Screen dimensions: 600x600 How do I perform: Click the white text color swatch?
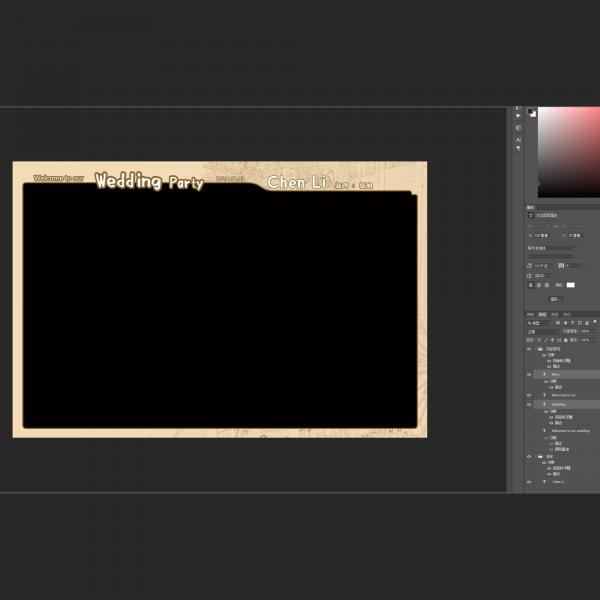(571, 285)
